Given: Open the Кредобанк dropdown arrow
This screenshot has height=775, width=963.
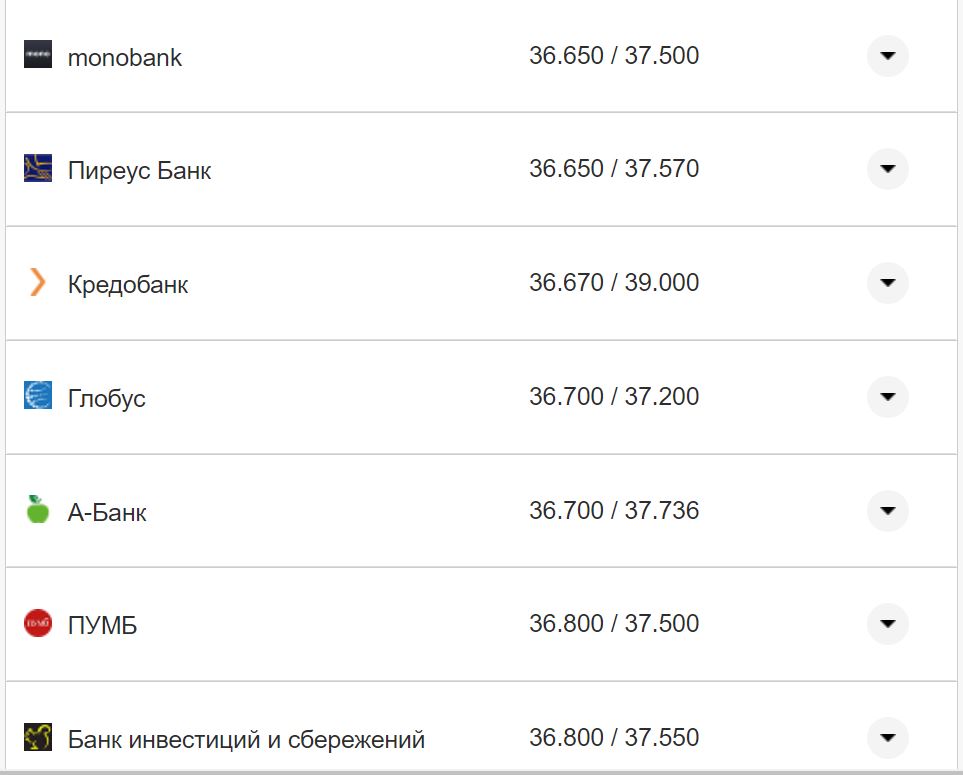Looking at the screenshot, I should coord(887,283).
